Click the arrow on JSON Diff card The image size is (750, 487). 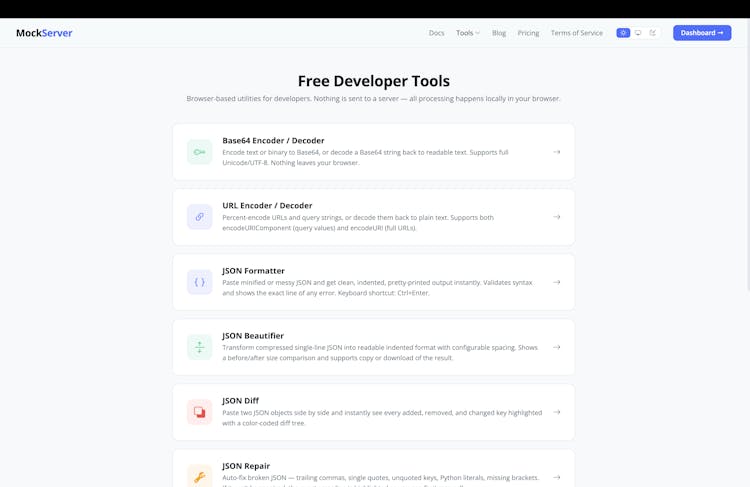556,412
